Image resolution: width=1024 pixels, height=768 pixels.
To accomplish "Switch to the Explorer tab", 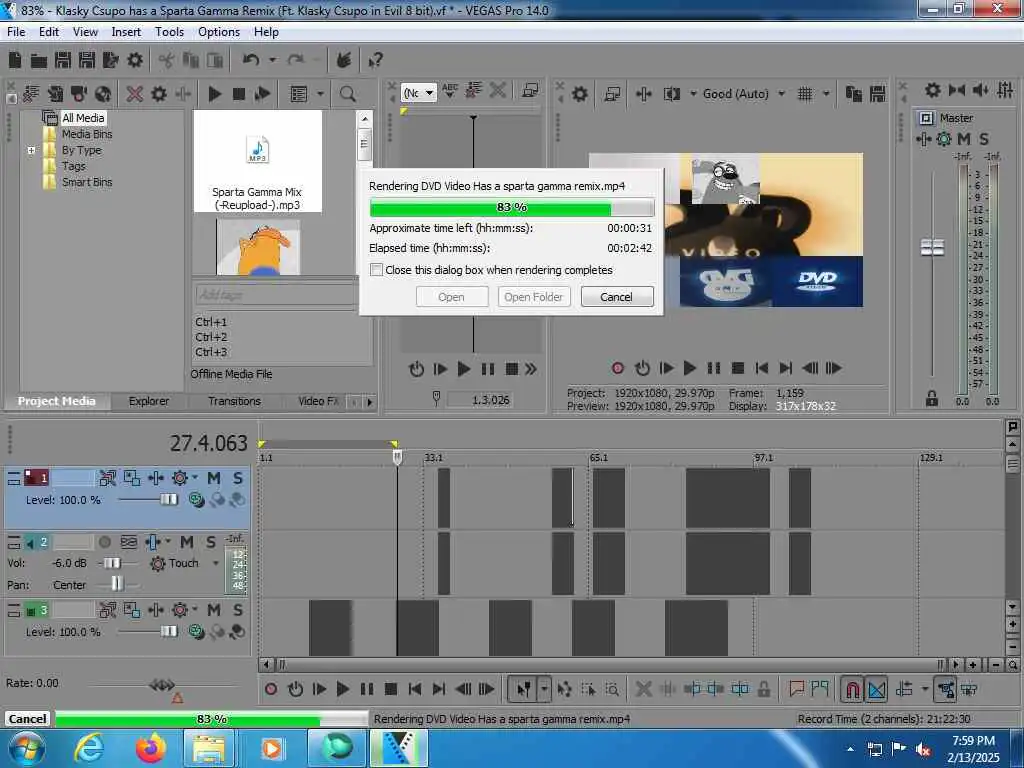I will [148, 401].
